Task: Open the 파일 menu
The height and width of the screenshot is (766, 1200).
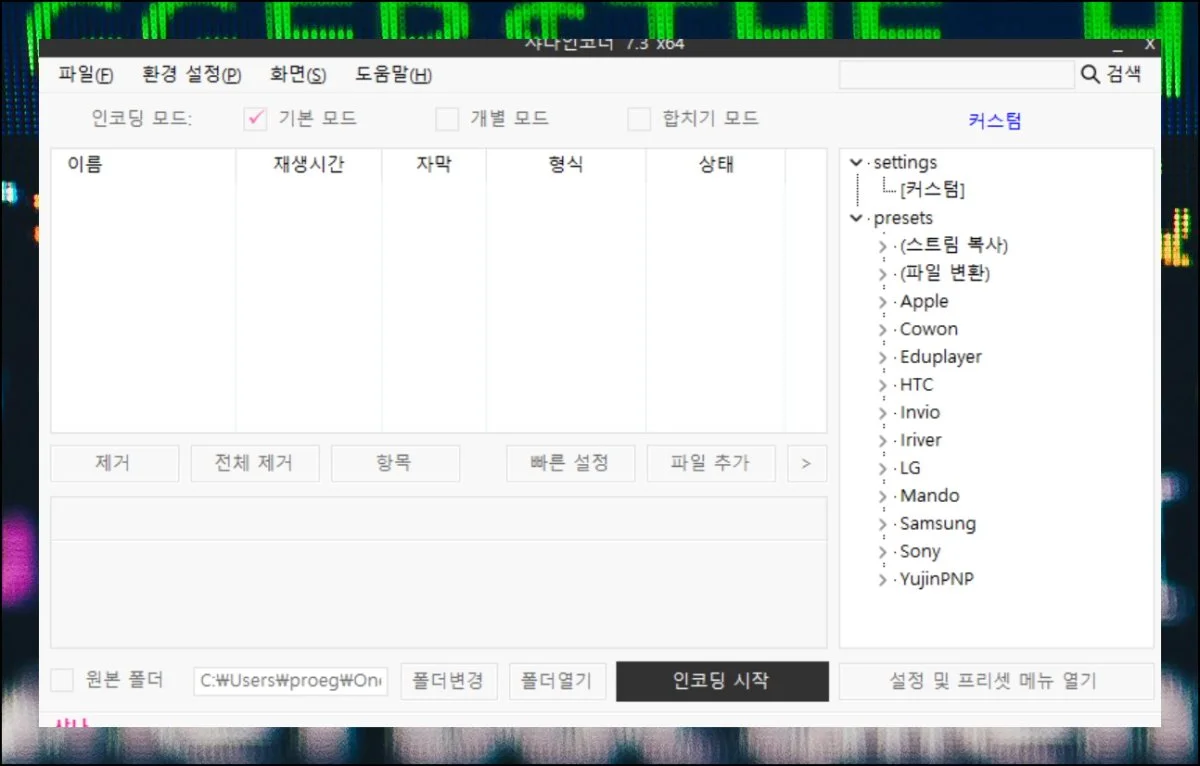Action: 86,75
